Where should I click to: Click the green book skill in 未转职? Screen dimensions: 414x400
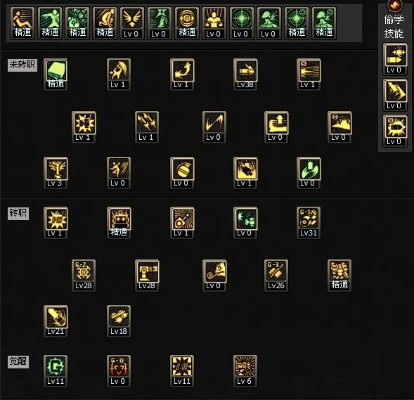(x=56, y=74)
